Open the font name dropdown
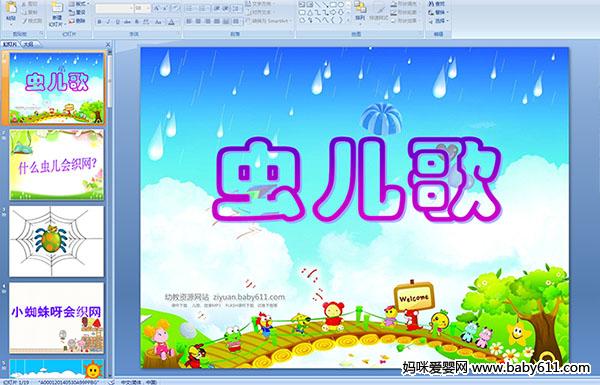 131,8
